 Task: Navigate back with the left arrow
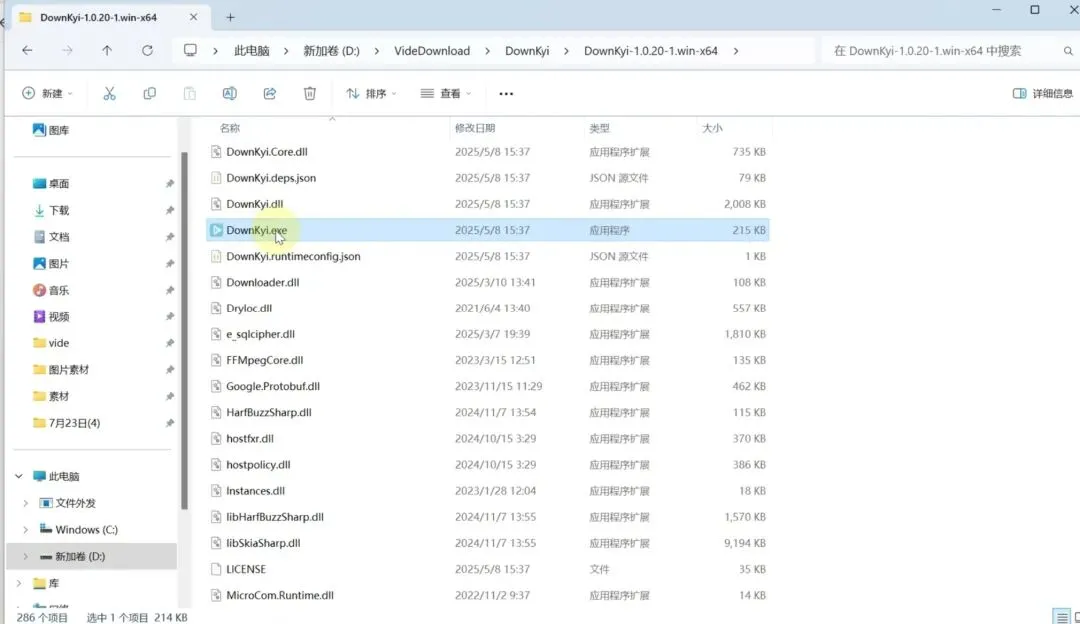pos(27,50)
